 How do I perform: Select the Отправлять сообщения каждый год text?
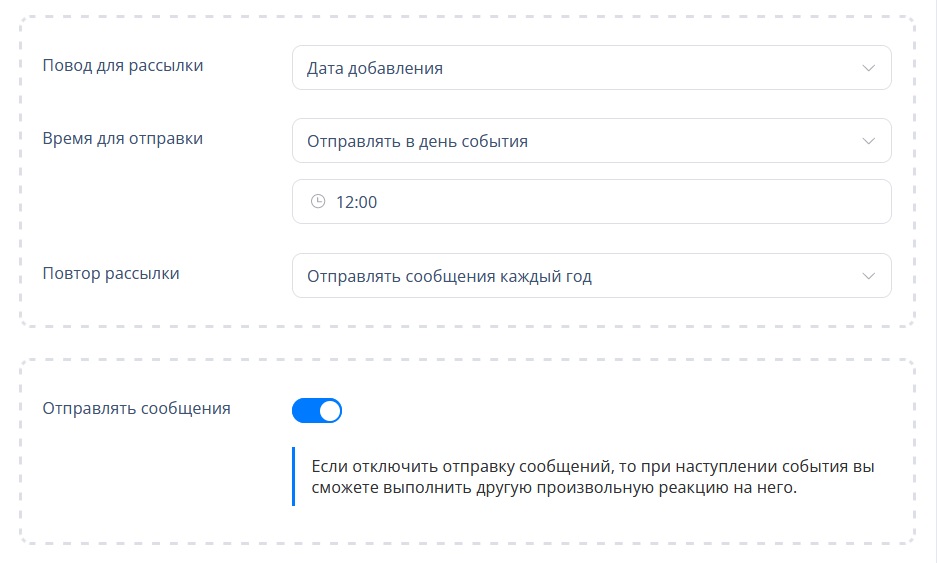point(449,277)
